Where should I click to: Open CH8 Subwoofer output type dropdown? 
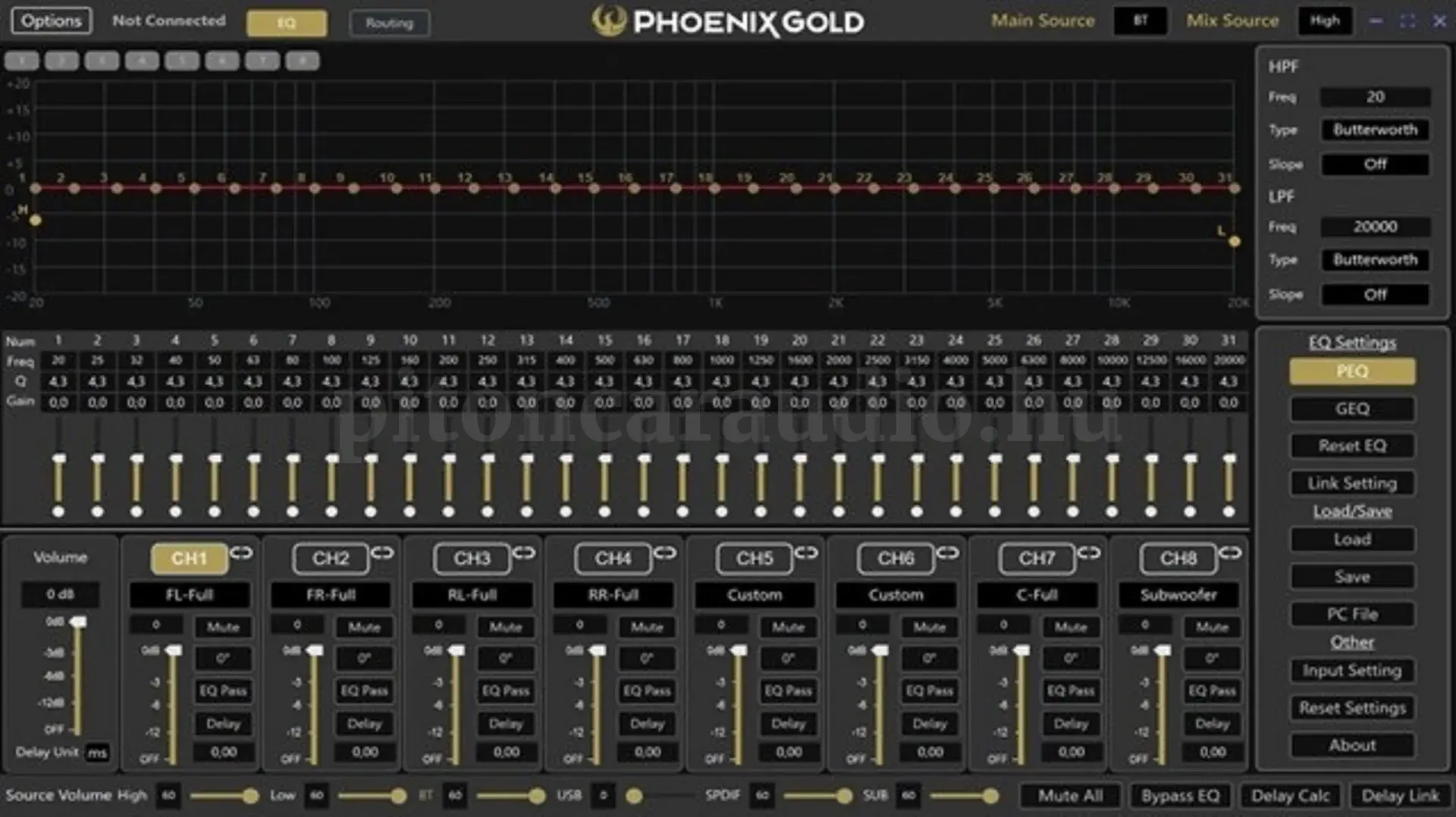[x=1178, y=595]
